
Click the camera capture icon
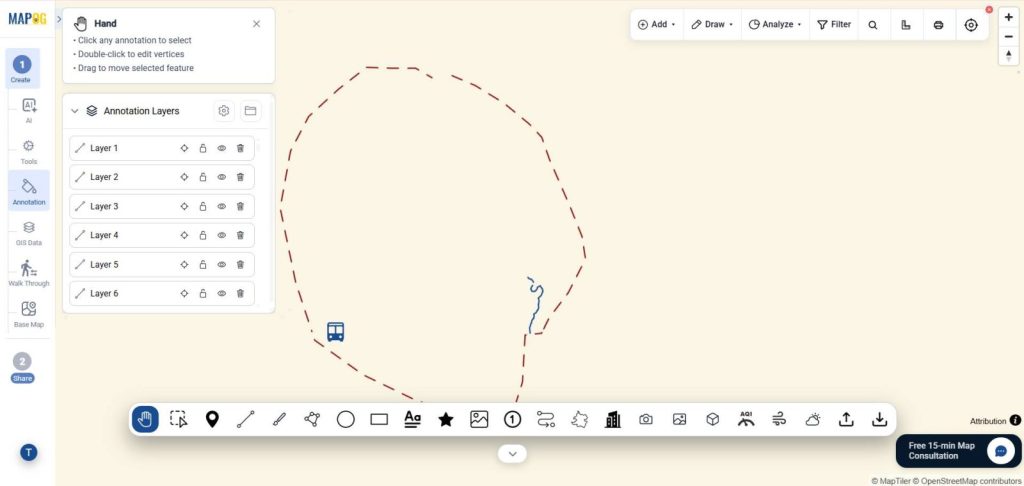[646, 419]
